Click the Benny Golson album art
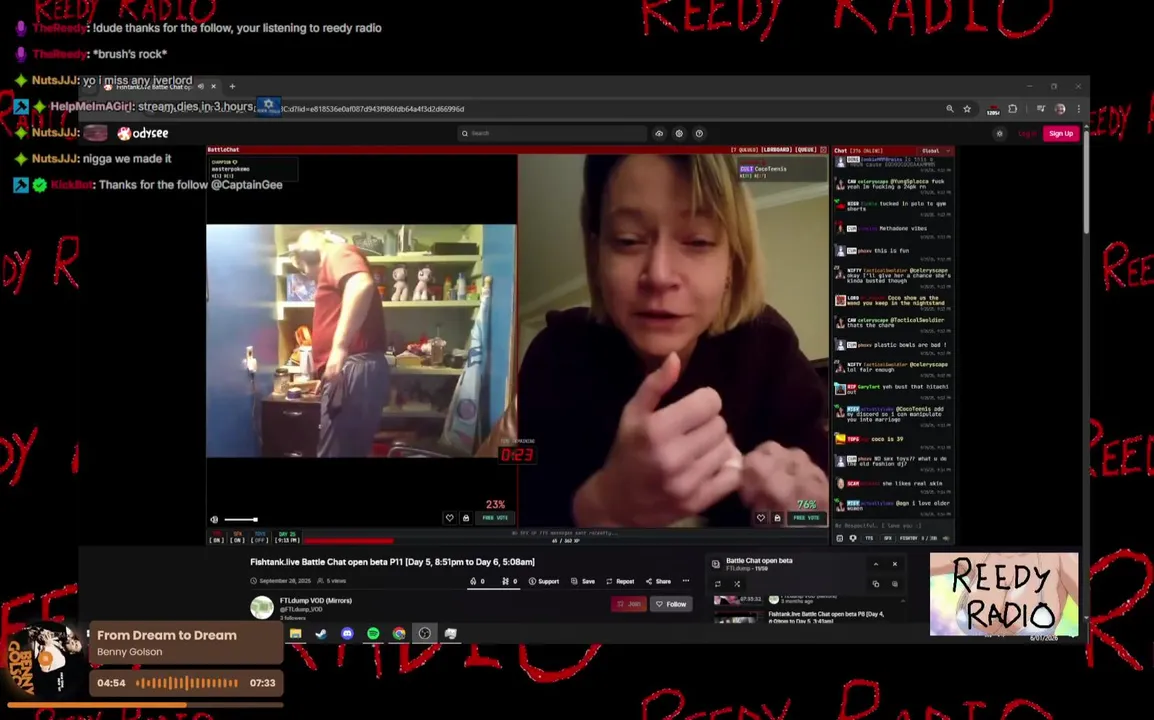The image size is (1154, 720). point(43,660)
